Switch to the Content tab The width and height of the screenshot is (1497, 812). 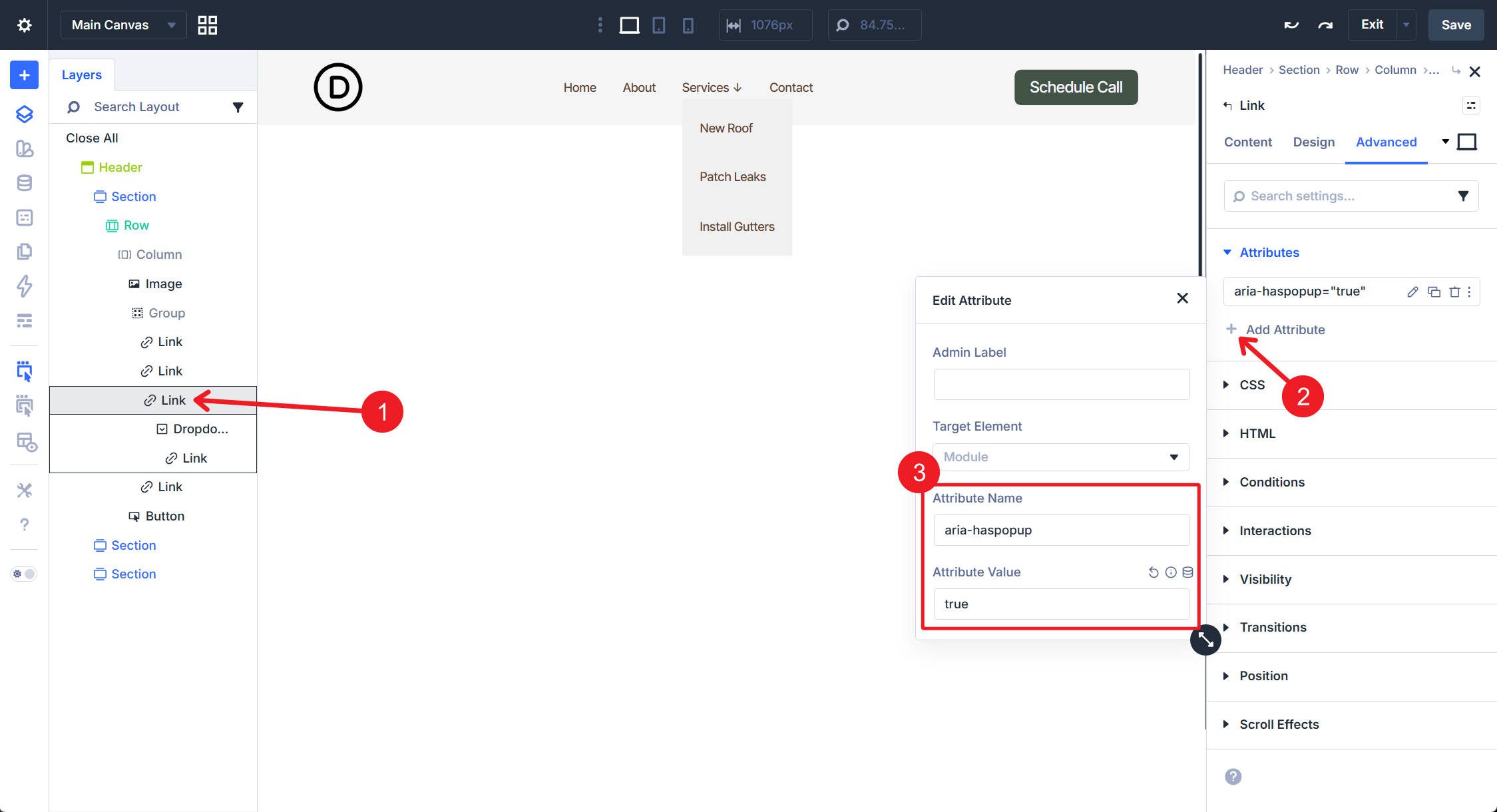(1247, 142)
